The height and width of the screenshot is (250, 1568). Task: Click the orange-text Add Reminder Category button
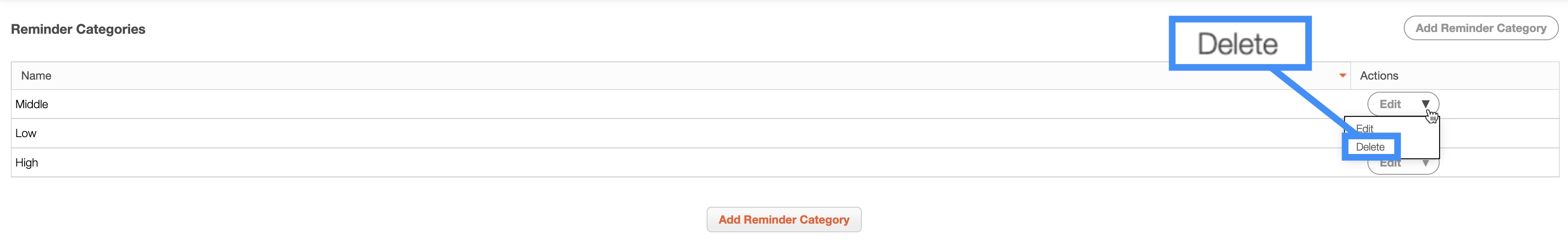pyautogui.click(x=784, y=220)
